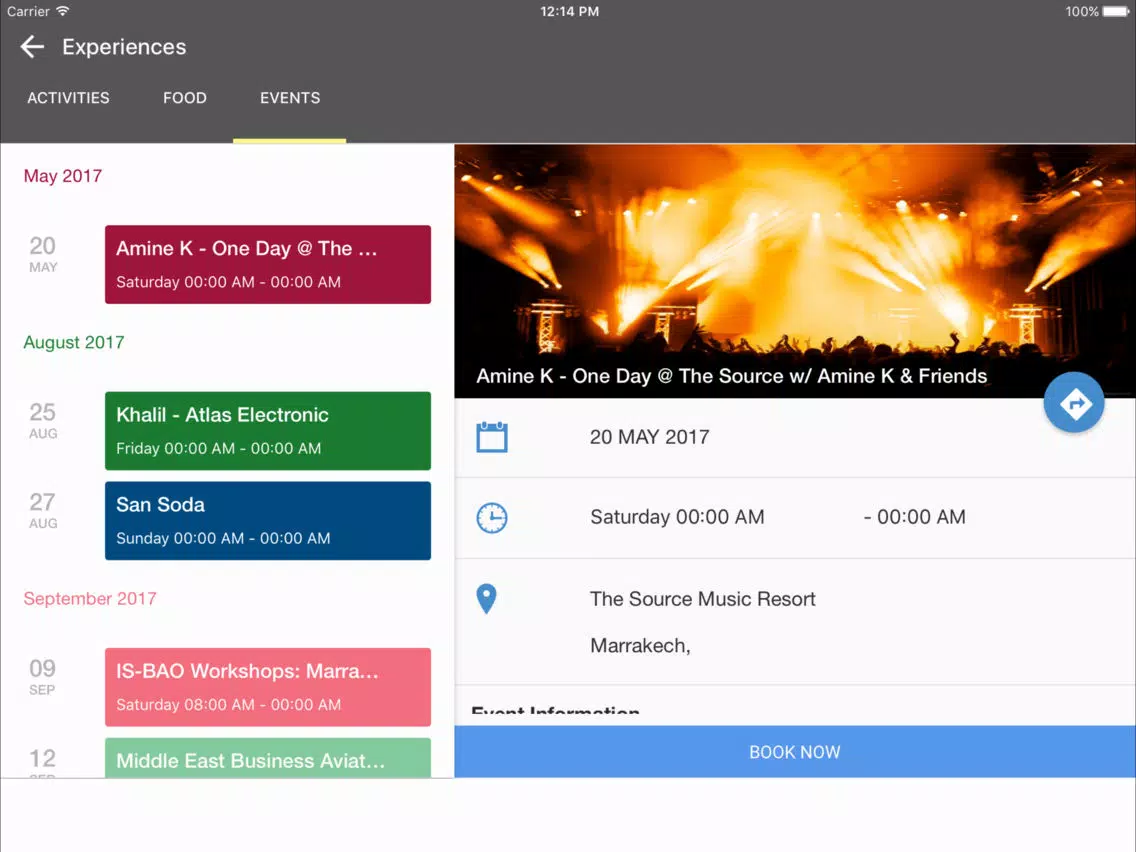Open the San Soda event card

[268, 521]
